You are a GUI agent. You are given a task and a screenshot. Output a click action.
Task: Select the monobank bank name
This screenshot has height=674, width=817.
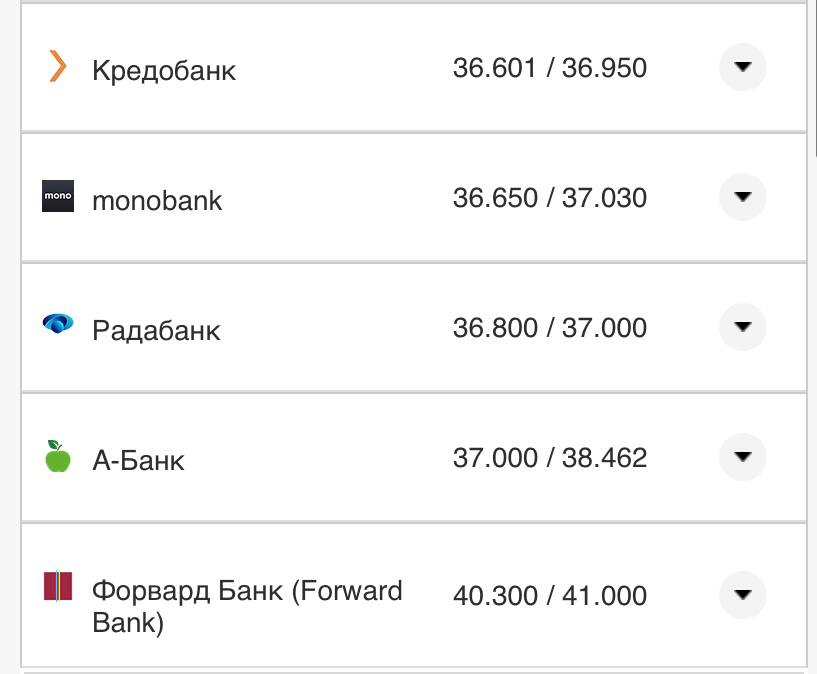[157, 200]
